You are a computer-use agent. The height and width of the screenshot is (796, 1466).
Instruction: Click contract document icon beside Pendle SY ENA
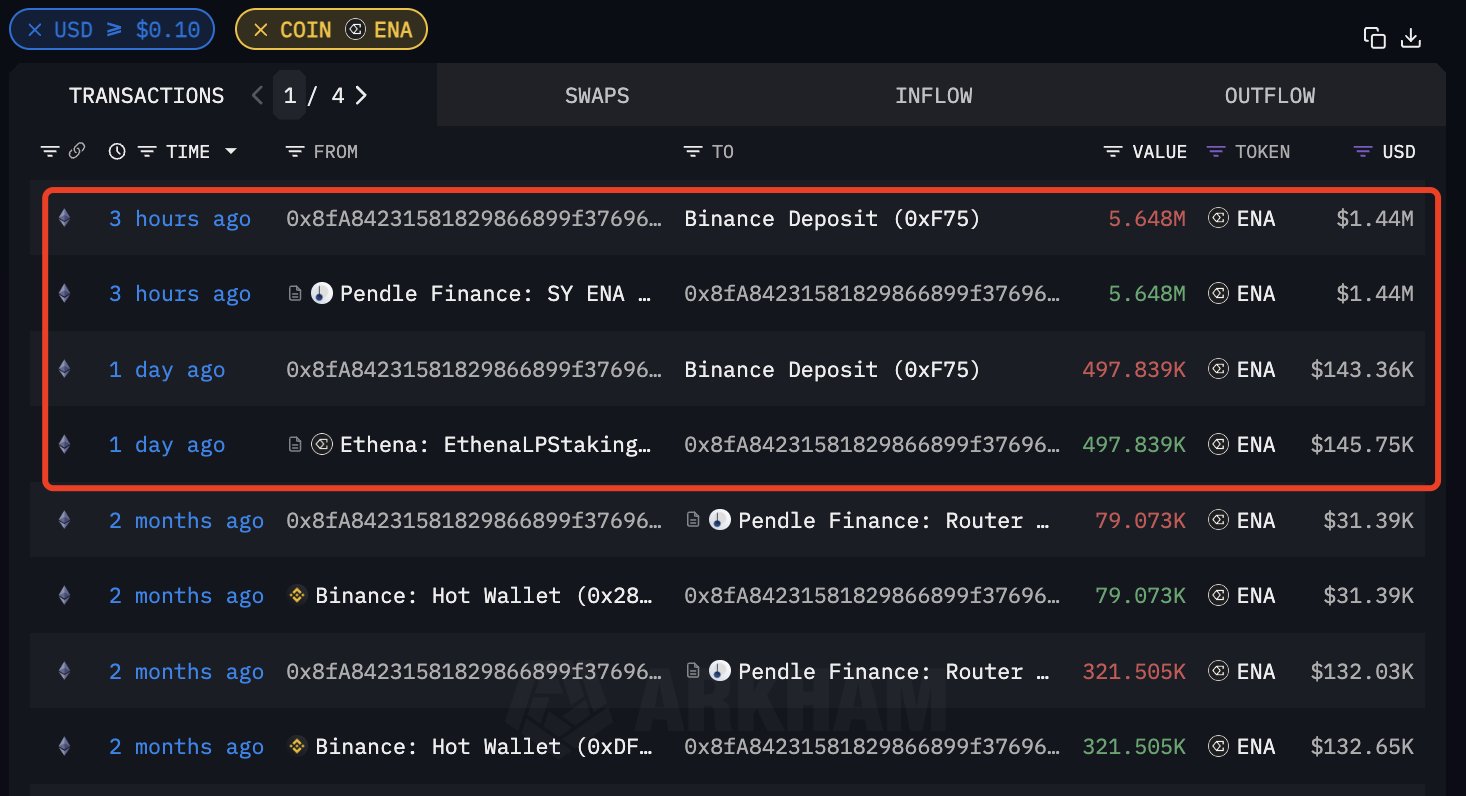click(295, 294)
